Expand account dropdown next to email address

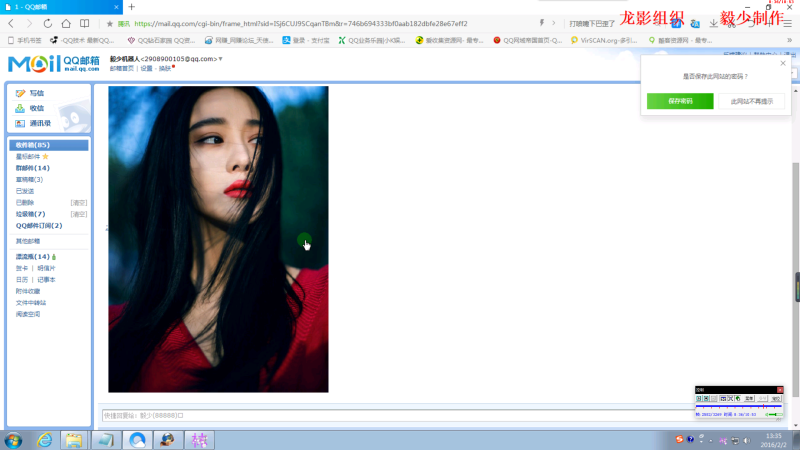tap(221, 60)
